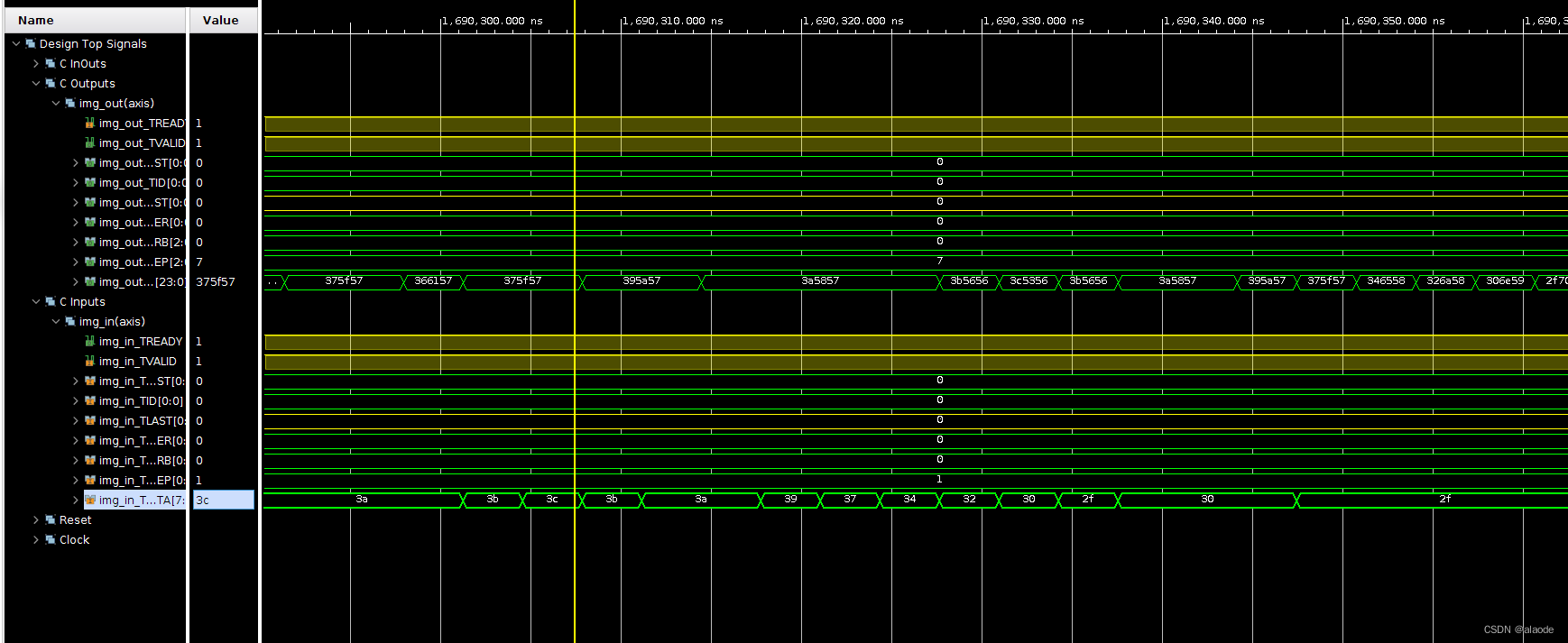Click the img_in_TREADY signal icon
This screenshot has width=1568, height=643.
(x=90, y=341)
